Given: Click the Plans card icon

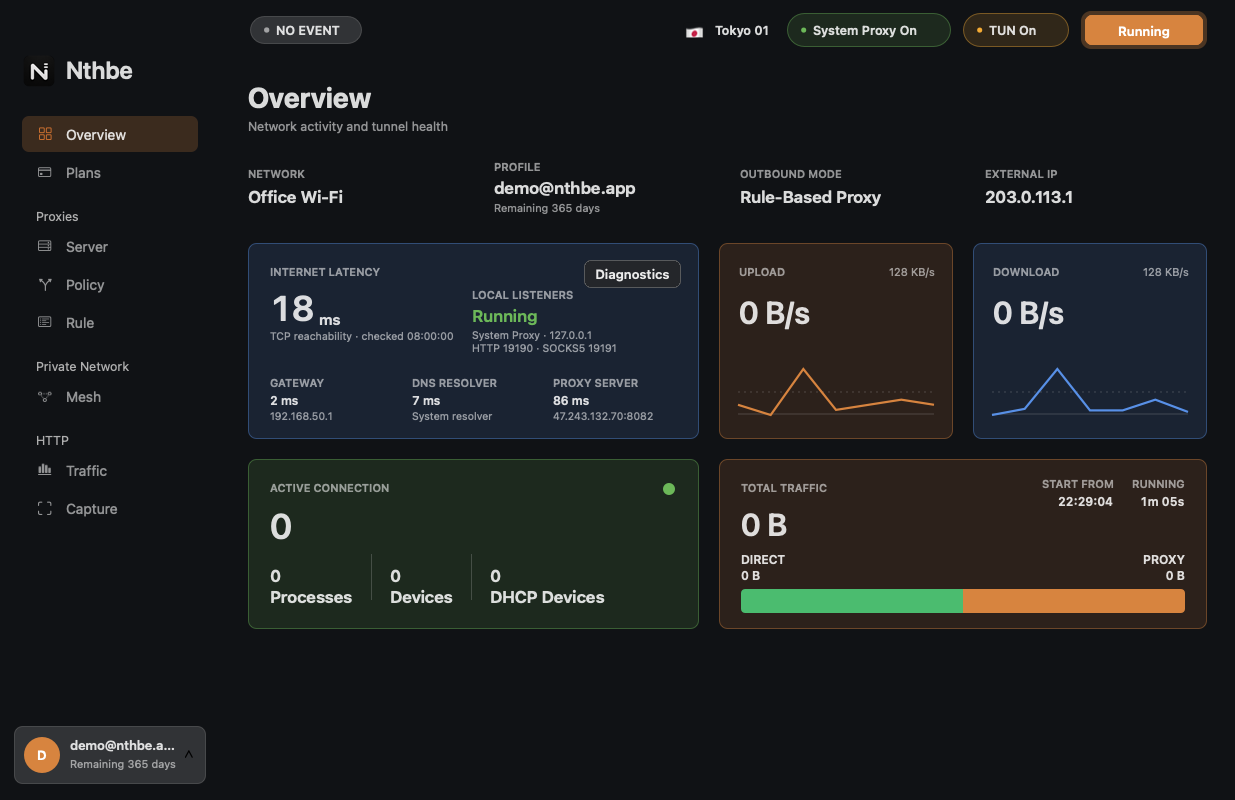Looking at the screenshot, I should [45, 172].
